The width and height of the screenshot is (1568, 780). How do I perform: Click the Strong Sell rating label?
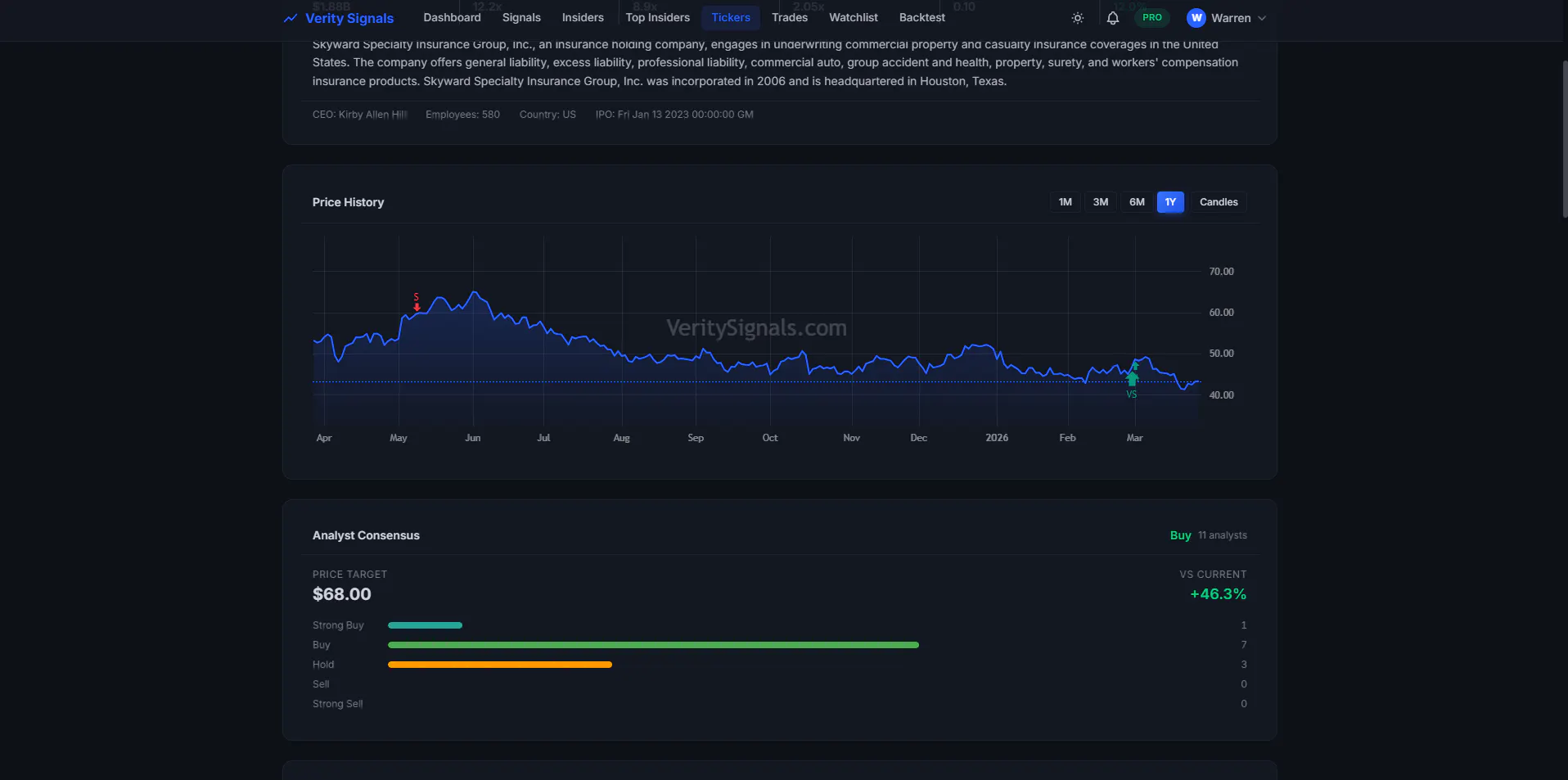(337, 704)
